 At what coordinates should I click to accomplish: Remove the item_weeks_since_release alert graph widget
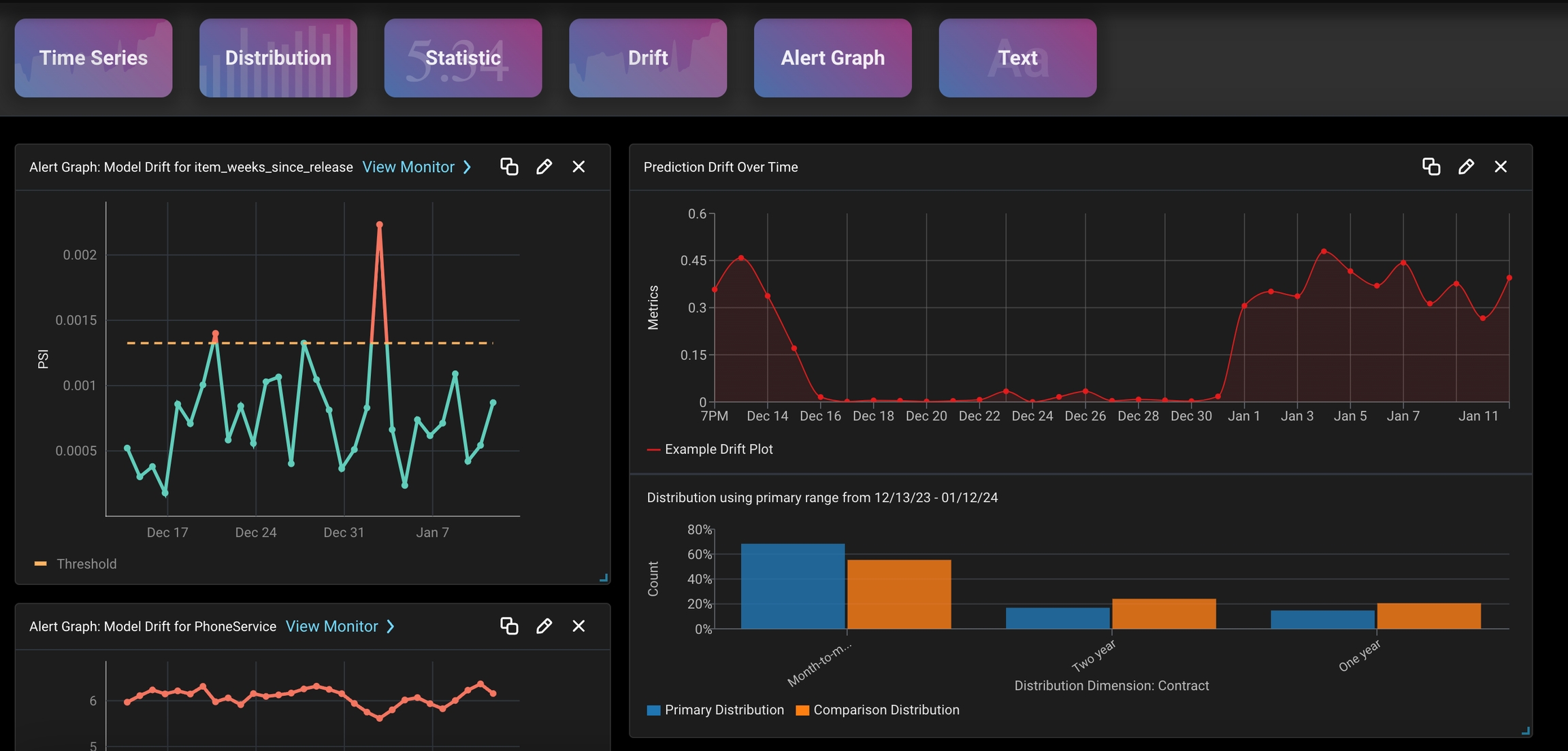tap(578, 167)
